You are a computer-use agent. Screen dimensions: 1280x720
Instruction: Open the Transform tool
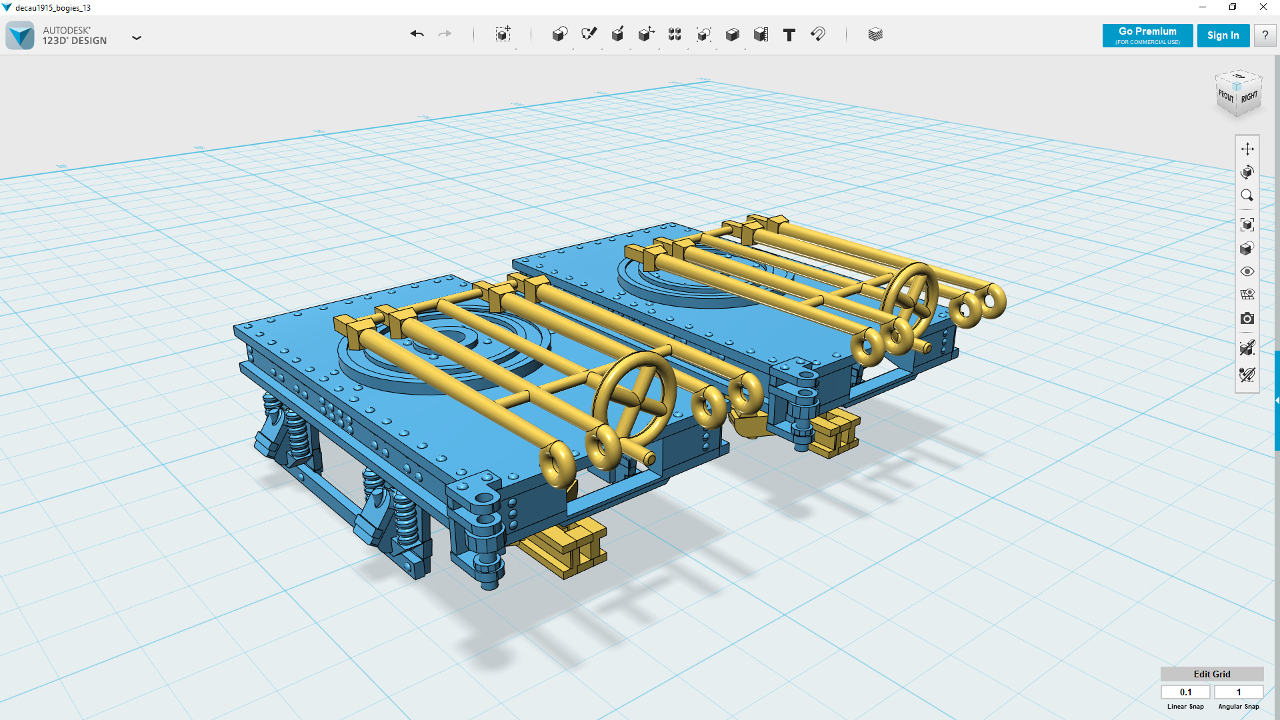pyautogui.click(x=503, y=34)
